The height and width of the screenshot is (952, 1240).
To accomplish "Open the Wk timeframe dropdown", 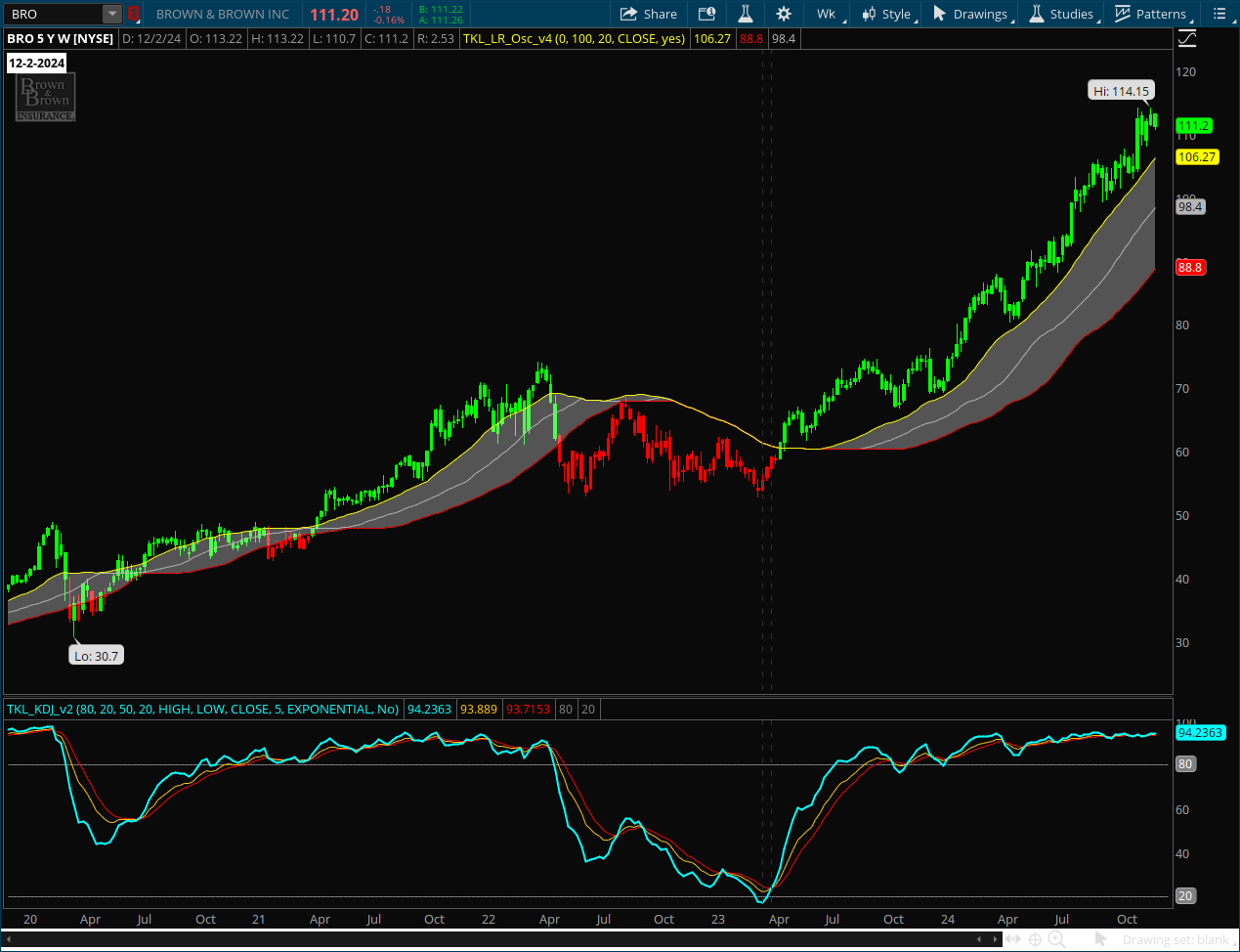I will pos(832,14).
